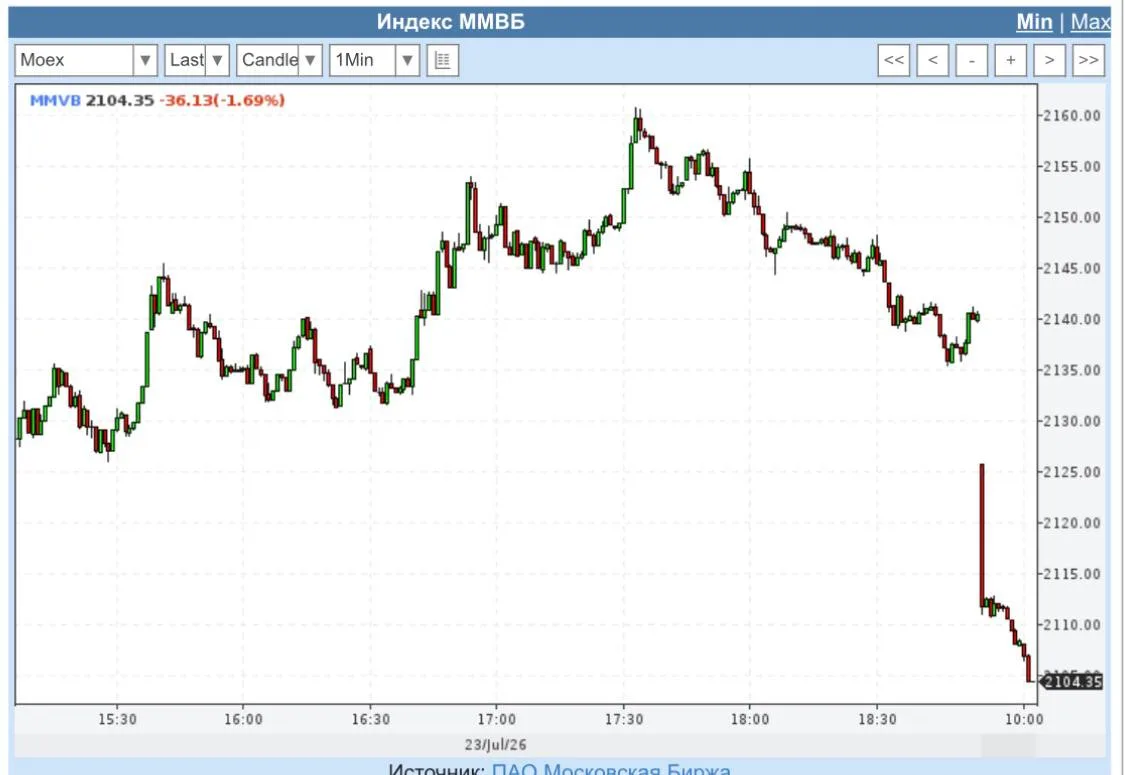Screen dimensions: 1125x775
Task: Select the Min chart size link
Action: [x=1034, y=22]
